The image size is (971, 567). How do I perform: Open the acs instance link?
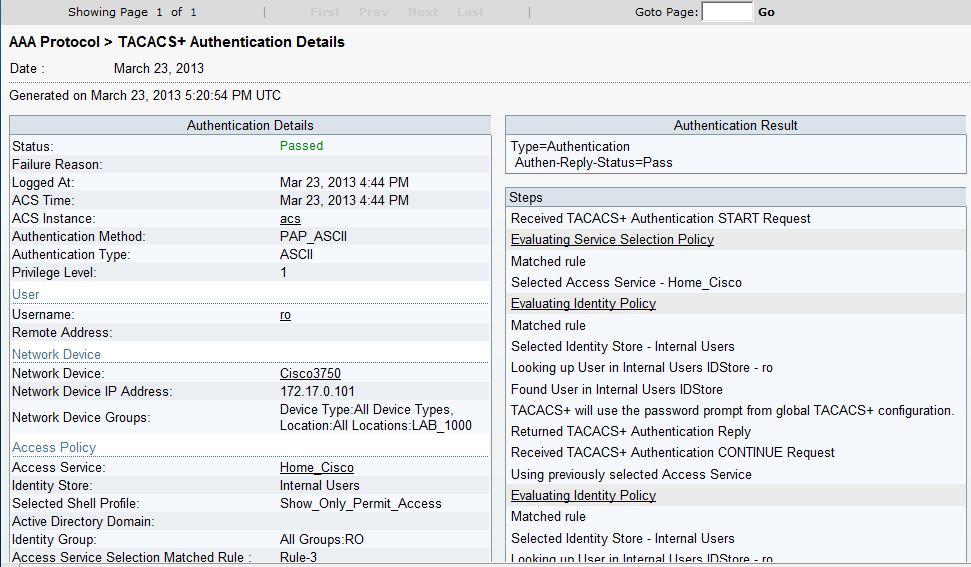(290, 219)
